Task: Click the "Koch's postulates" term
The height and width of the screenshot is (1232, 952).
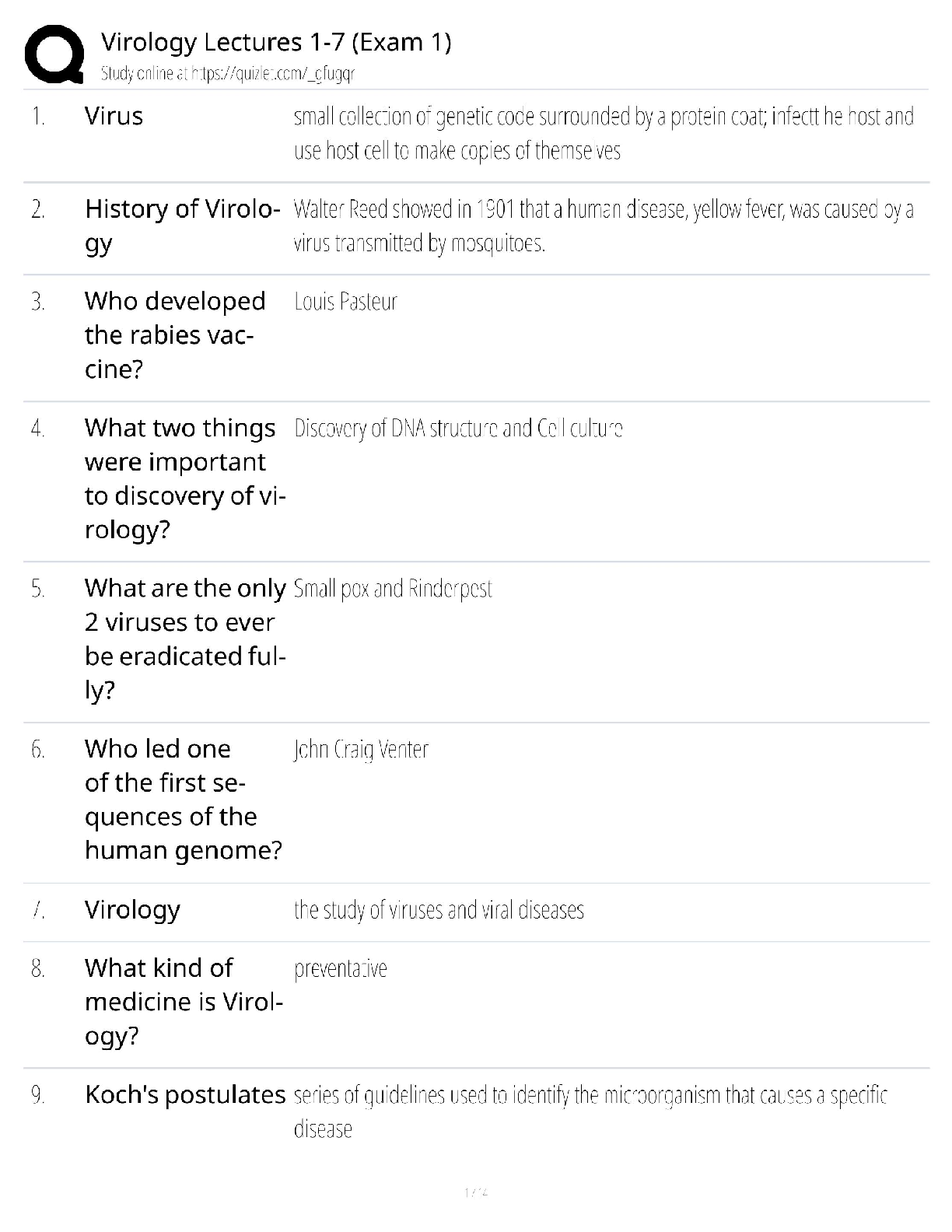Action: click(x=185, y=1094)
